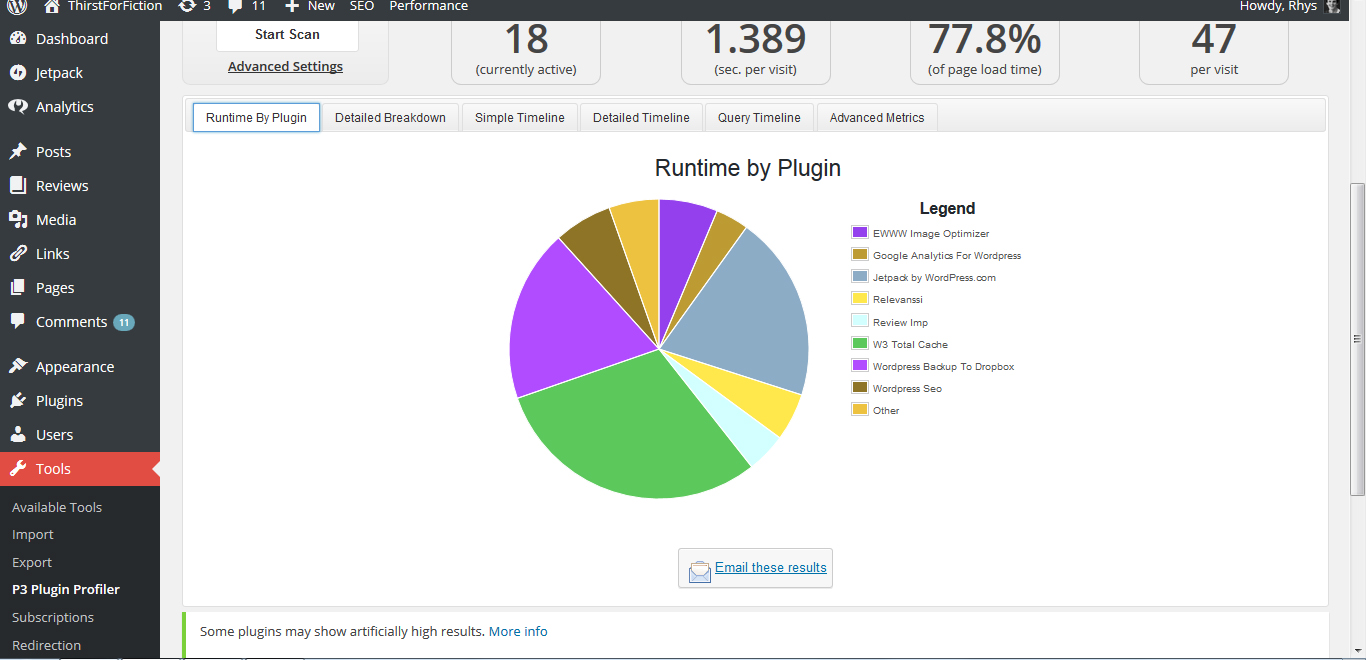Open the New content menu

click(310, 6)
